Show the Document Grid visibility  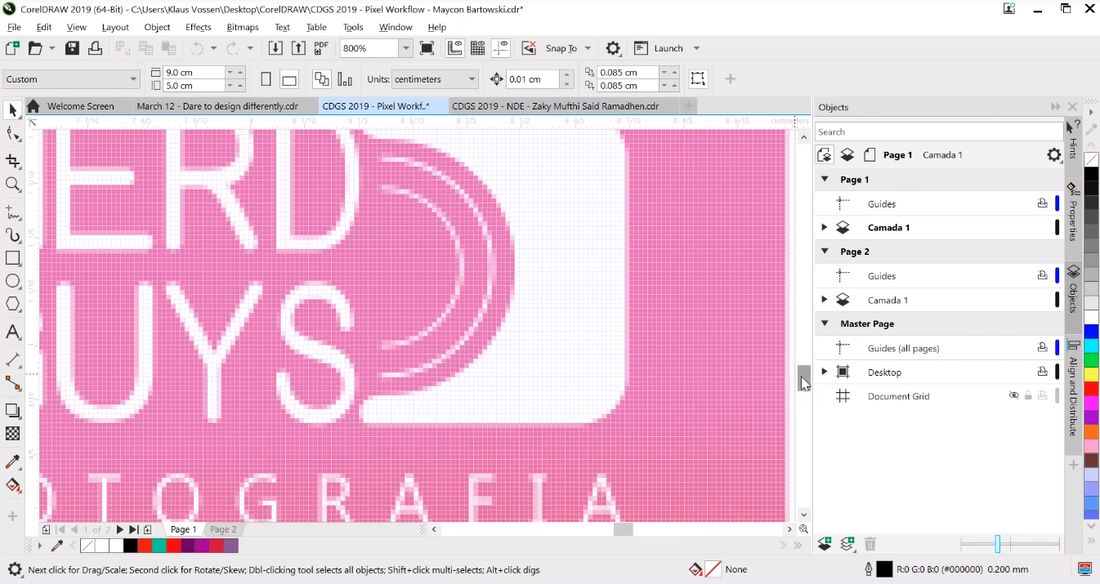(1013, 396)
